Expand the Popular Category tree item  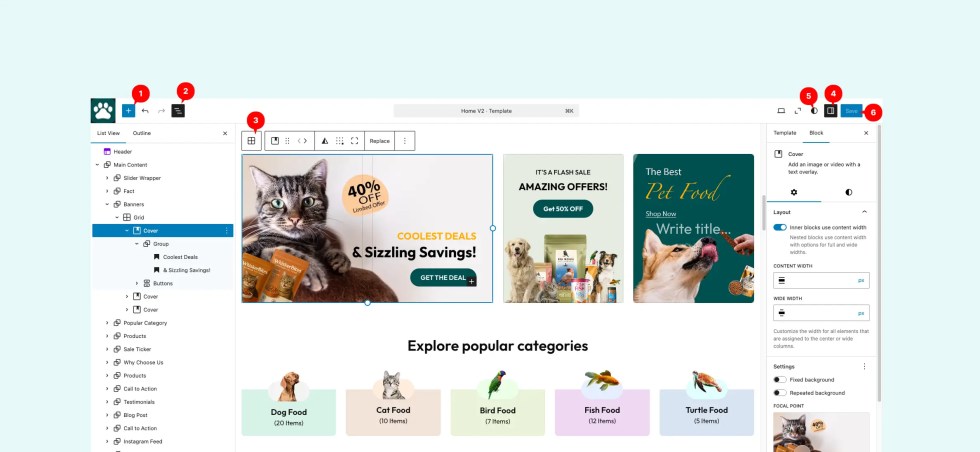107,323
